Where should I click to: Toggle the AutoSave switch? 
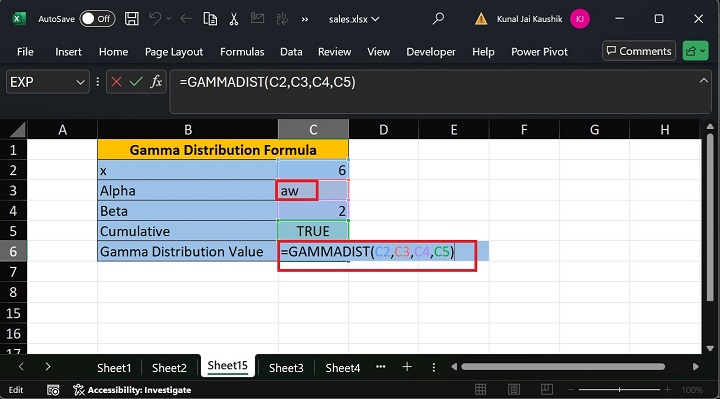pyautogui.click(x=97, y=19)
